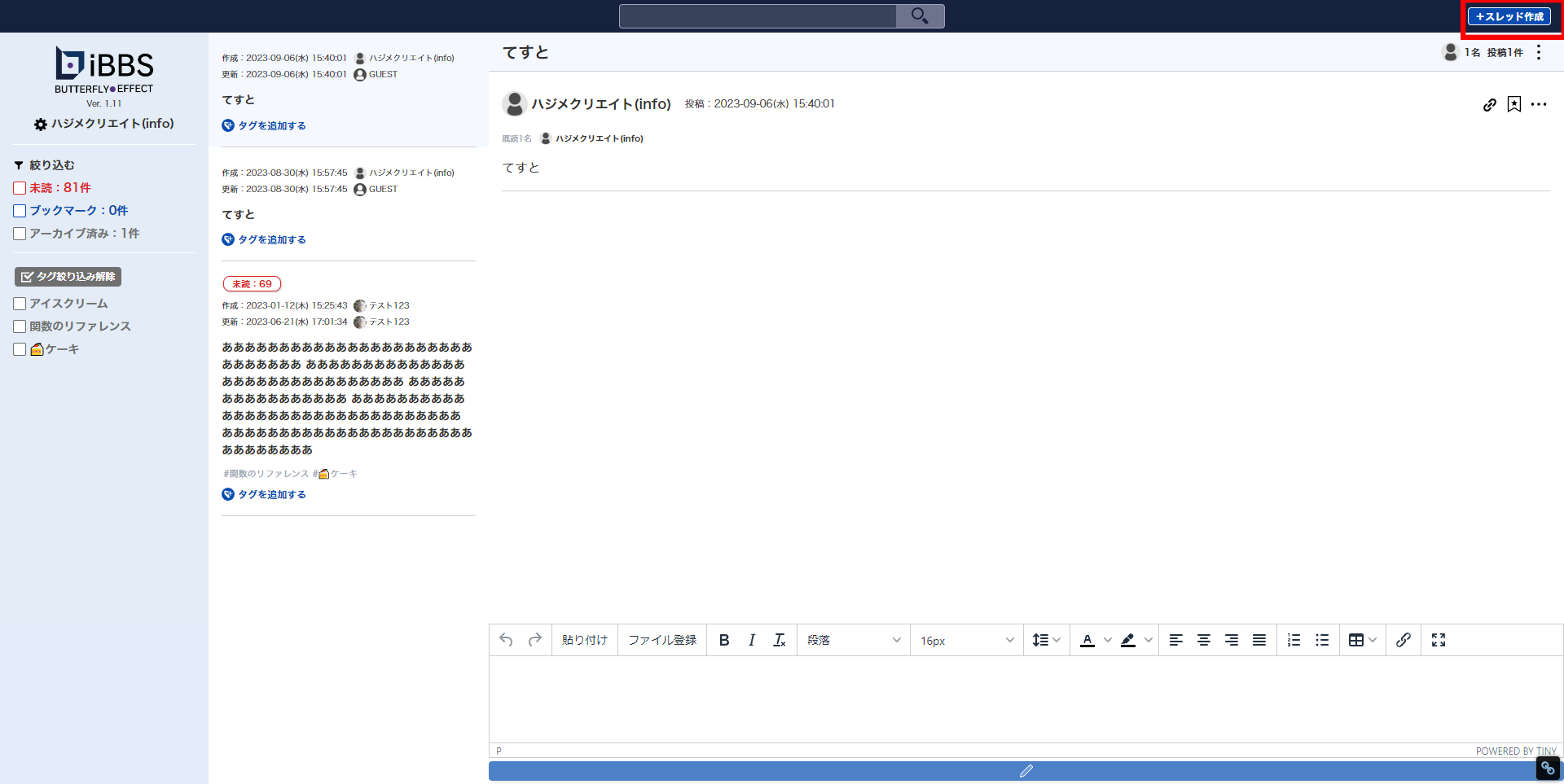The width and height of the screenshot is (1564, 784).
Task: Bookmark this post with star icon
Action: [x=1513, y=105]
